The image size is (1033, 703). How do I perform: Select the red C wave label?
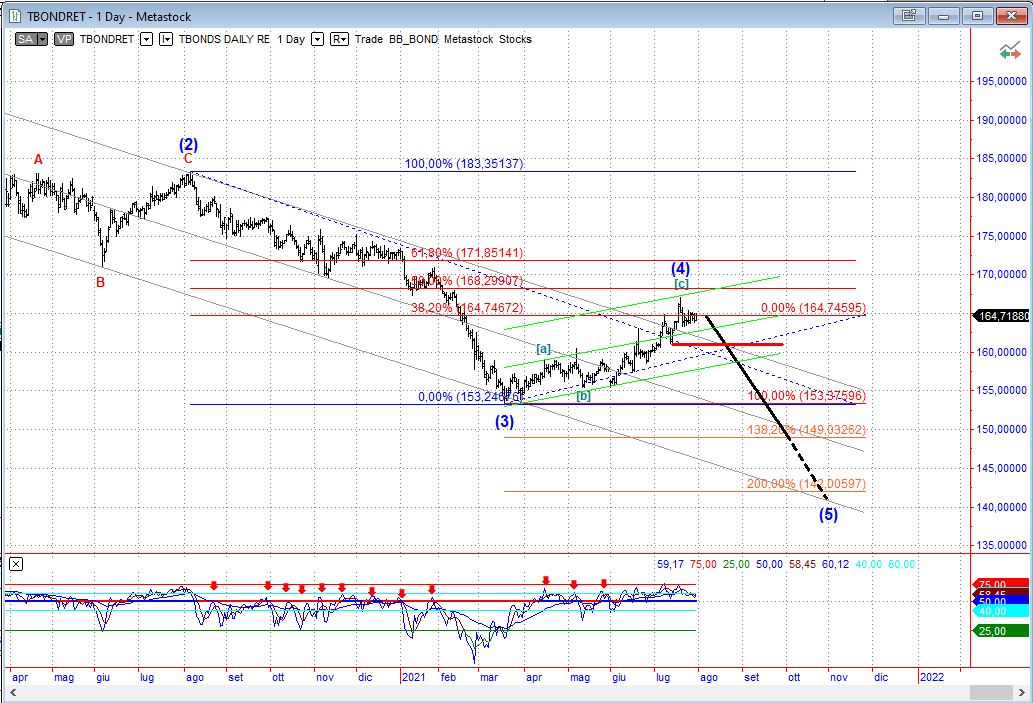[188, 159]
